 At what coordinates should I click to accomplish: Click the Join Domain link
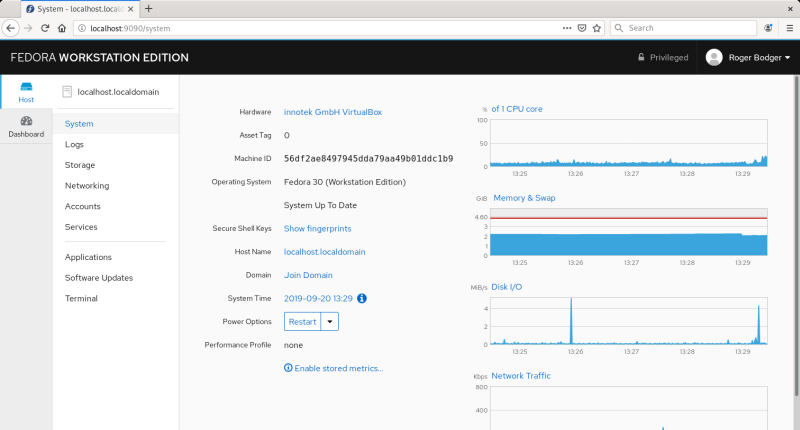308,275
